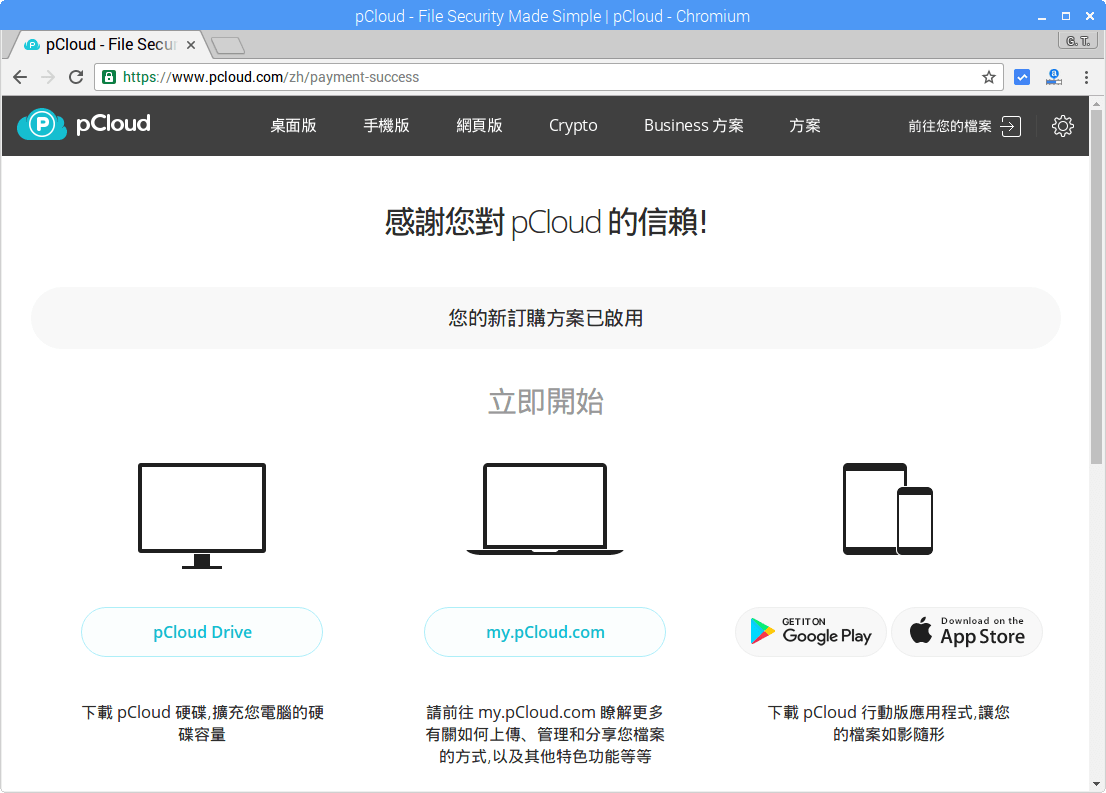Click the pCloud Drive download button
The width and height of the screenshot is (1106, 793).
pos(201,632)
